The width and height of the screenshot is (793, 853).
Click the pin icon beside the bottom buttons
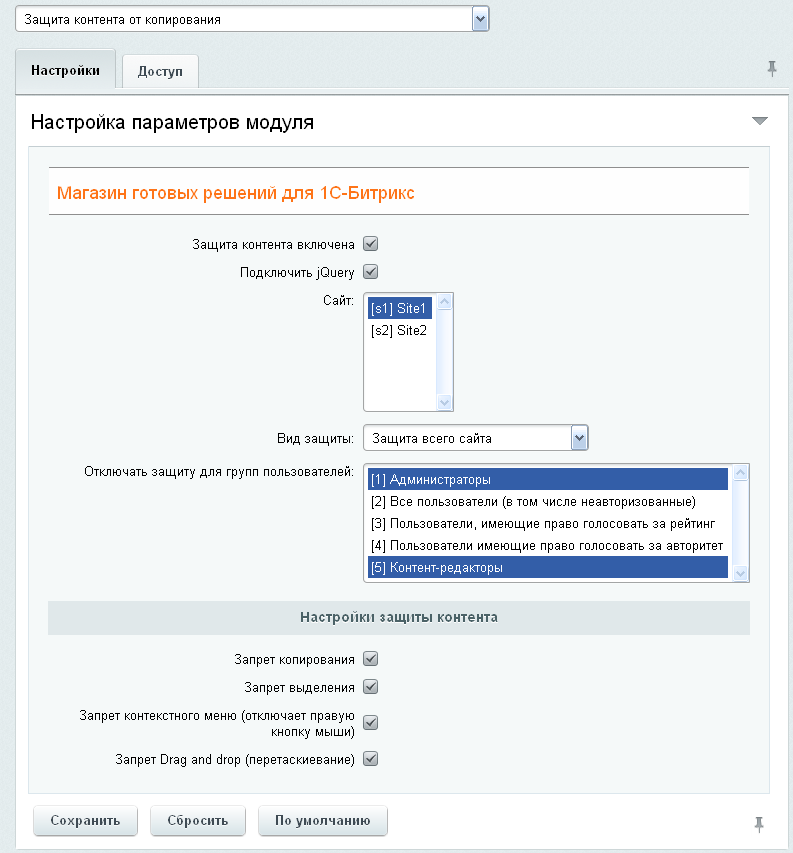point(759,823)
